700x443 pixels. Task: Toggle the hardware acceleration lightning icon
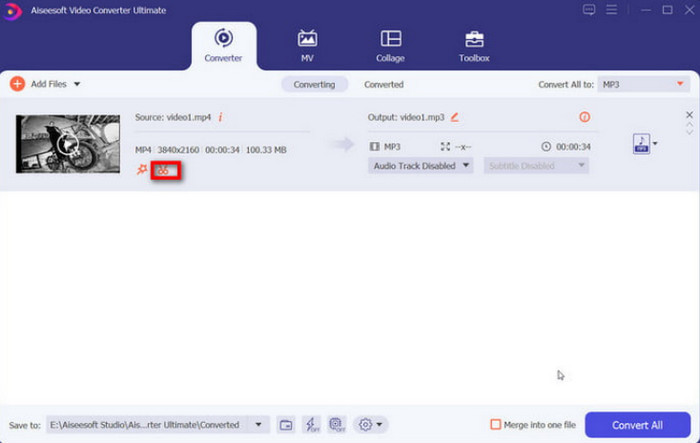click(311, 425)
